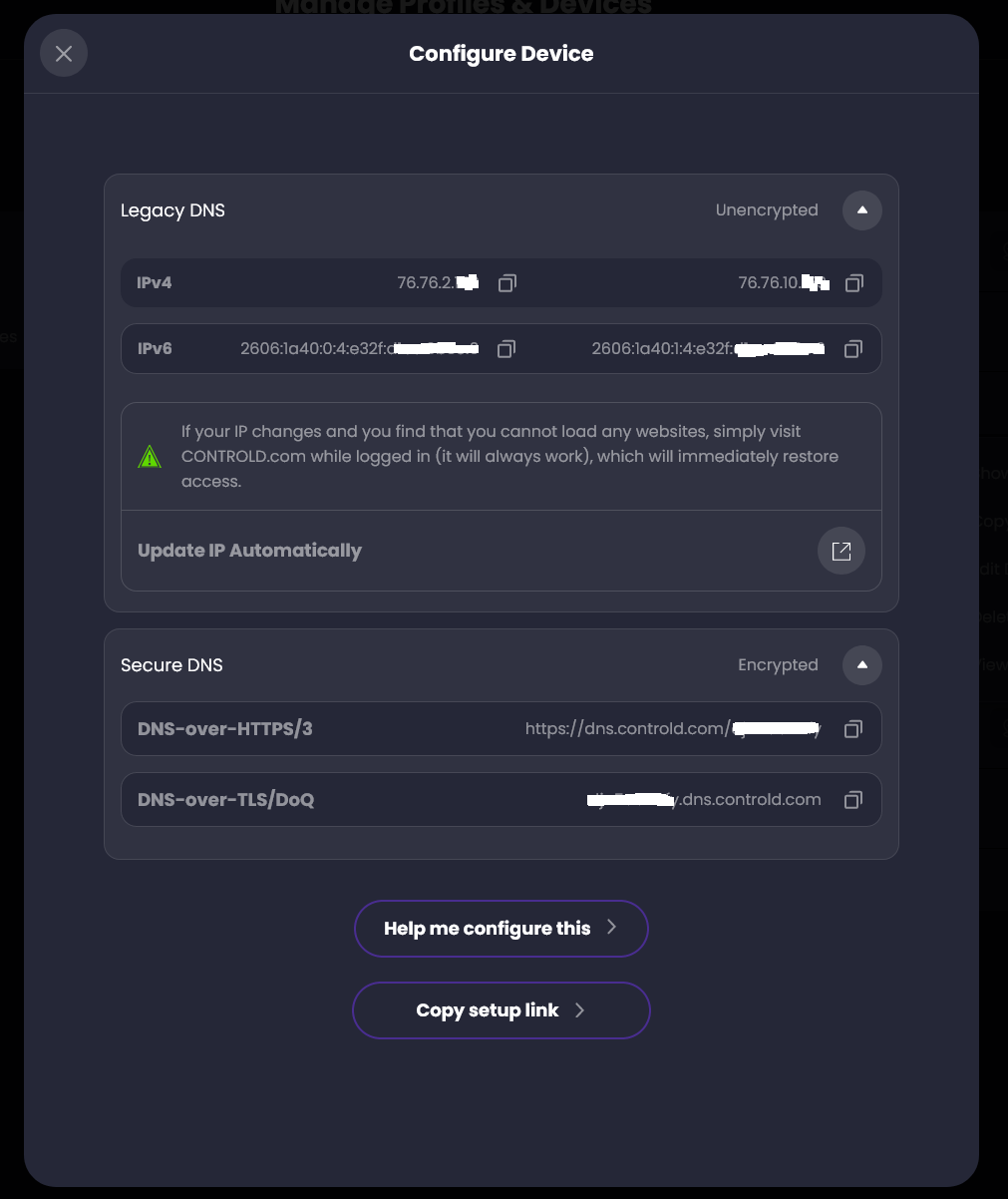The width and height of the screenshot is (1008, 1199).
Task: Collapse the Secure DNS section
Action: point(862,665)
